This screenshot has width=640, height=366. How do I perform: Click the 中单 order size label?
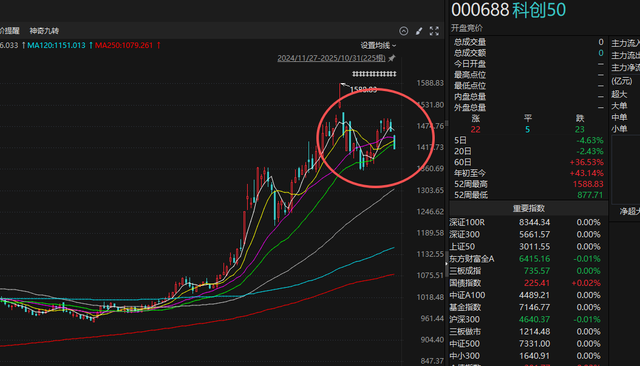coord(619,118)
